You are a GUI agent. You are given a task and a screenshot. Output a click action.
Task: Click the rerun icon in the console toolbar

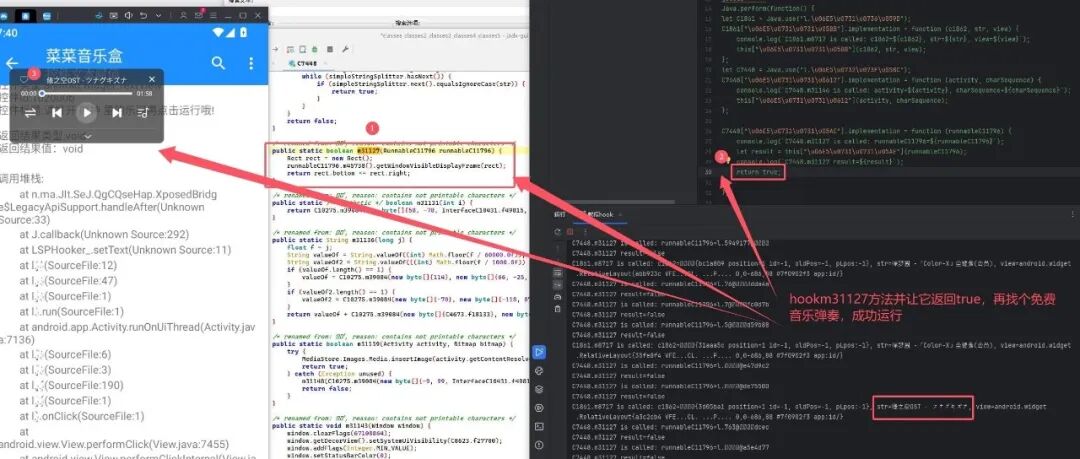tap(559, 232)
